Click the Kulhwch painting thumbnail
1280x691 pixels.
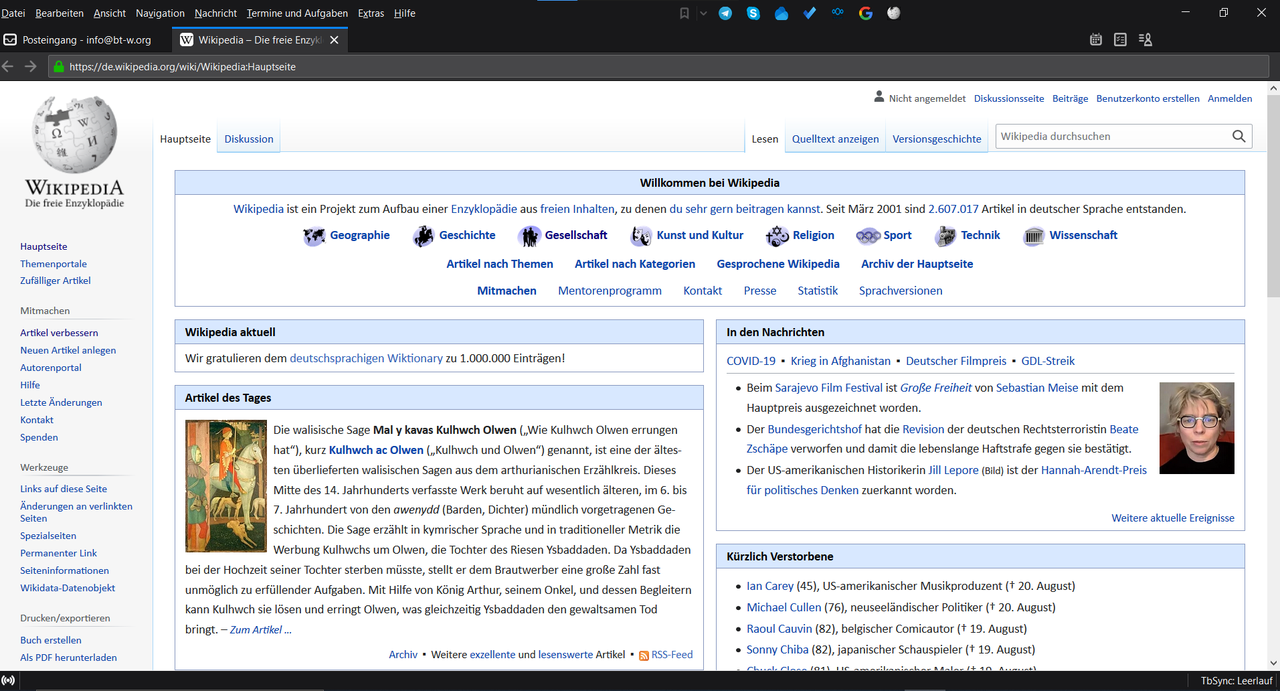coord(226,486)
